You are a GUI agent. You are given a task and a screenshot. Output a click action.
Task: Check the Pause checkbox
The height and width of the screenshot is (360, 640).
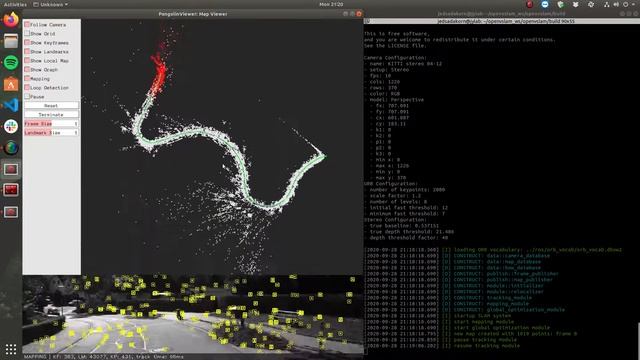[27, 96]
